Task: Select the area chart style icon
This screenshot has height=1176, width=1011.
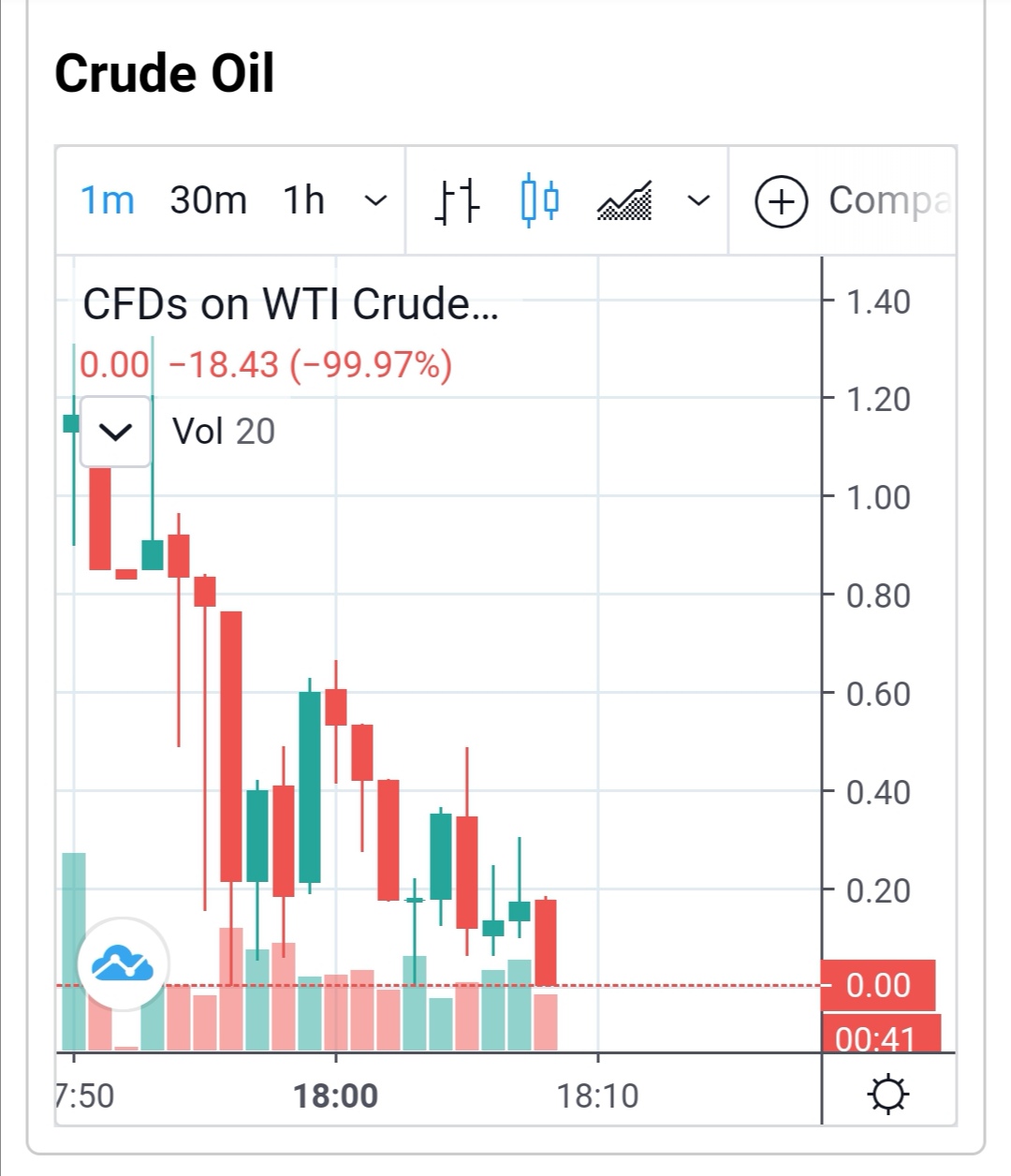Action: tap(624, 200)
